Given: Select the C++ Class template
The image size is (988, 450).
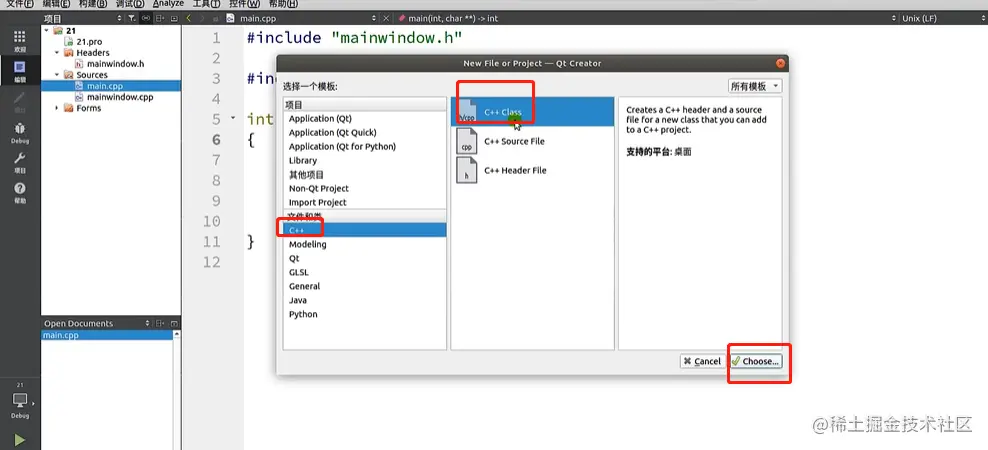Looking at the screenshot, I should pyautogui.click(x=532, y=112).
